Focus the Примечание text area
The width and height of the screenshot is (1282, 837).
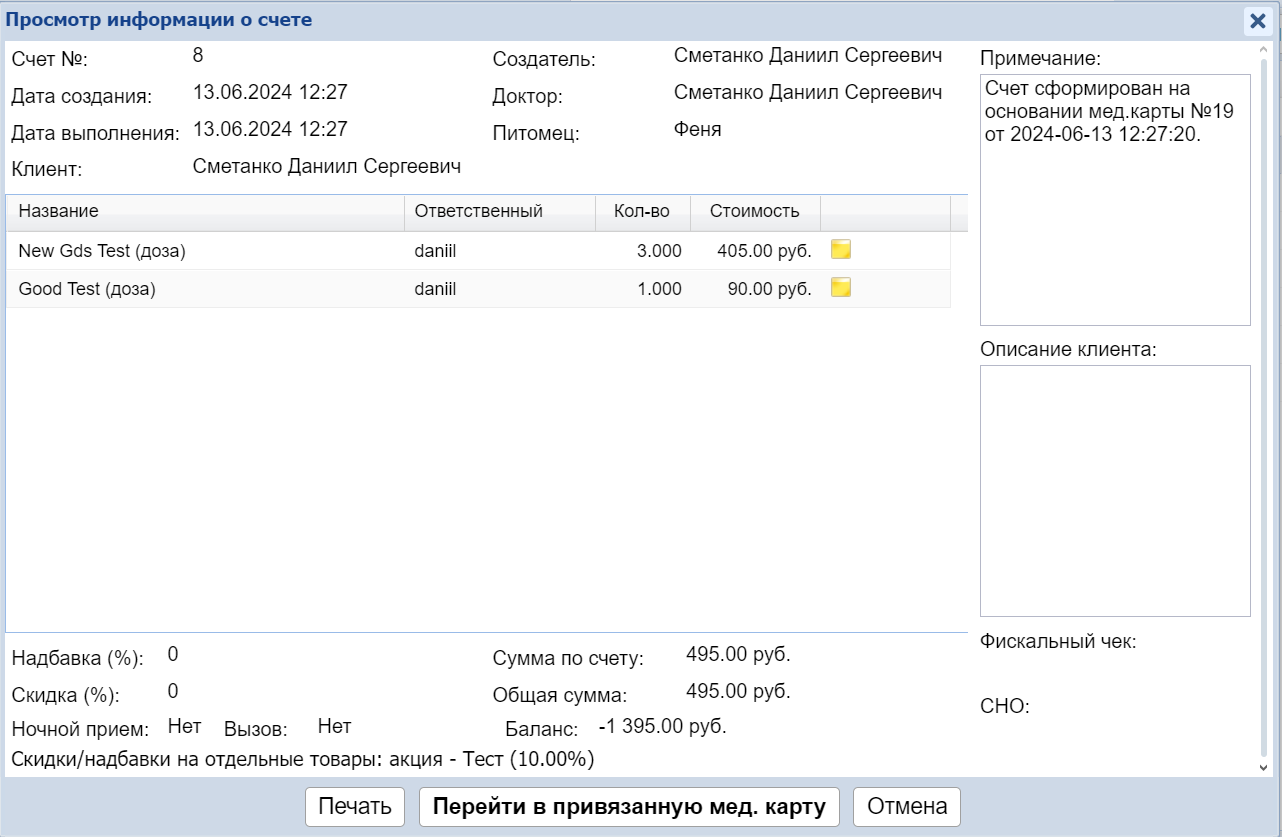pos(1115,200)
